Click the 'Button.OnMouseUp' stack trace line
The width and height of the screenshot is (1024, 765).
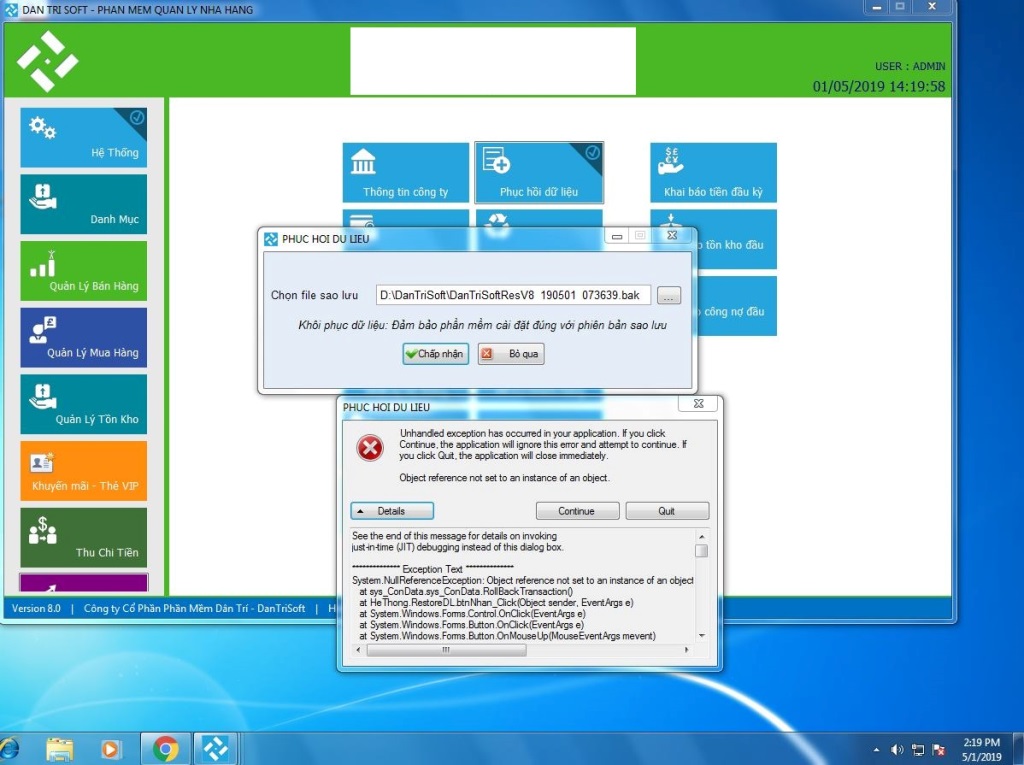tap(507, 636)
